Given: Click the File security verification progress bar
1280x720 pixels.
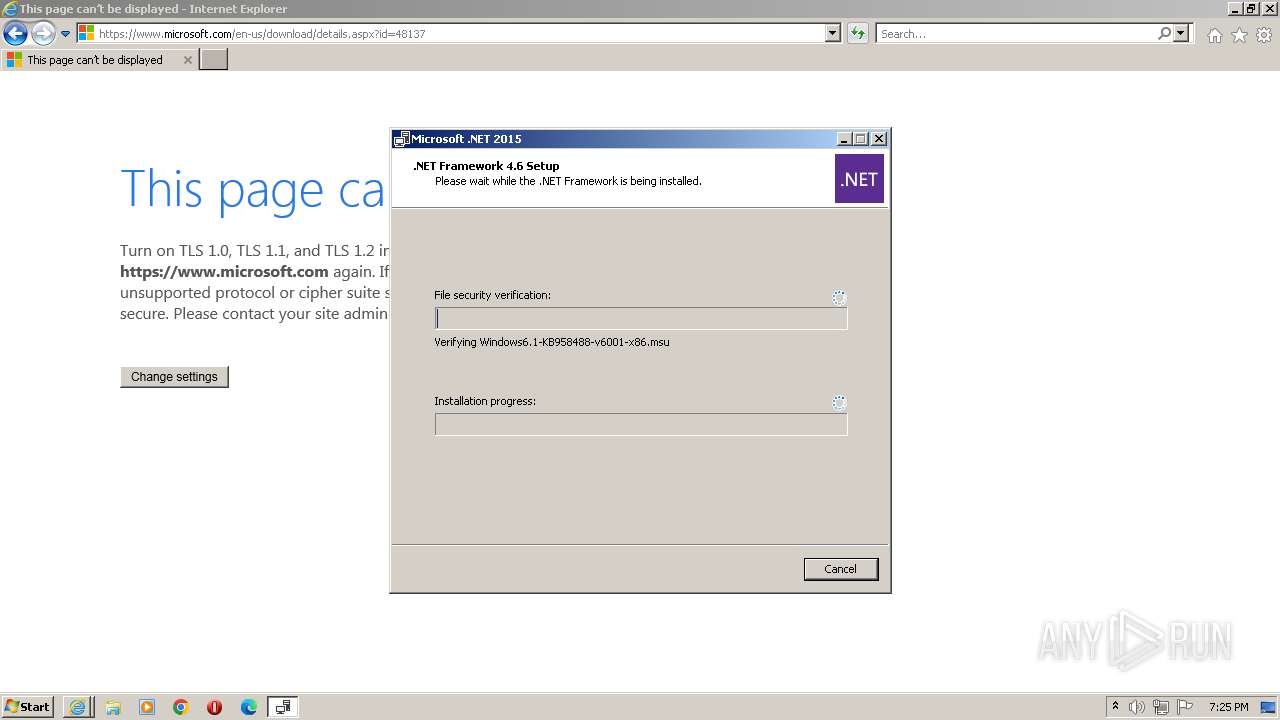Looking at the screenshot, I should pyautogui.click(x=641, y=318).
